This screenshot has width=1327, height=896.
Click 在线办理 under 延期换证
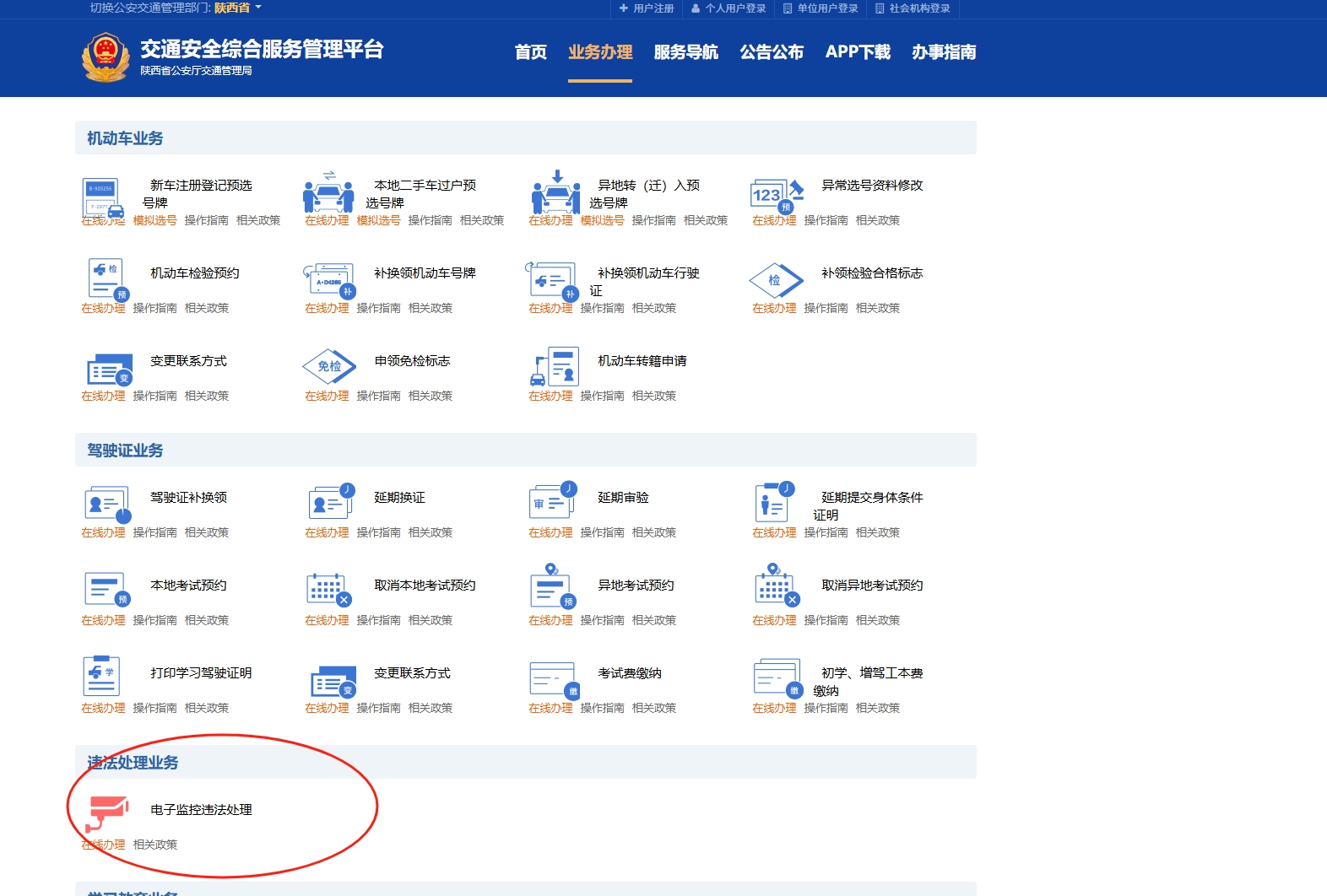[x=327, y=532]
